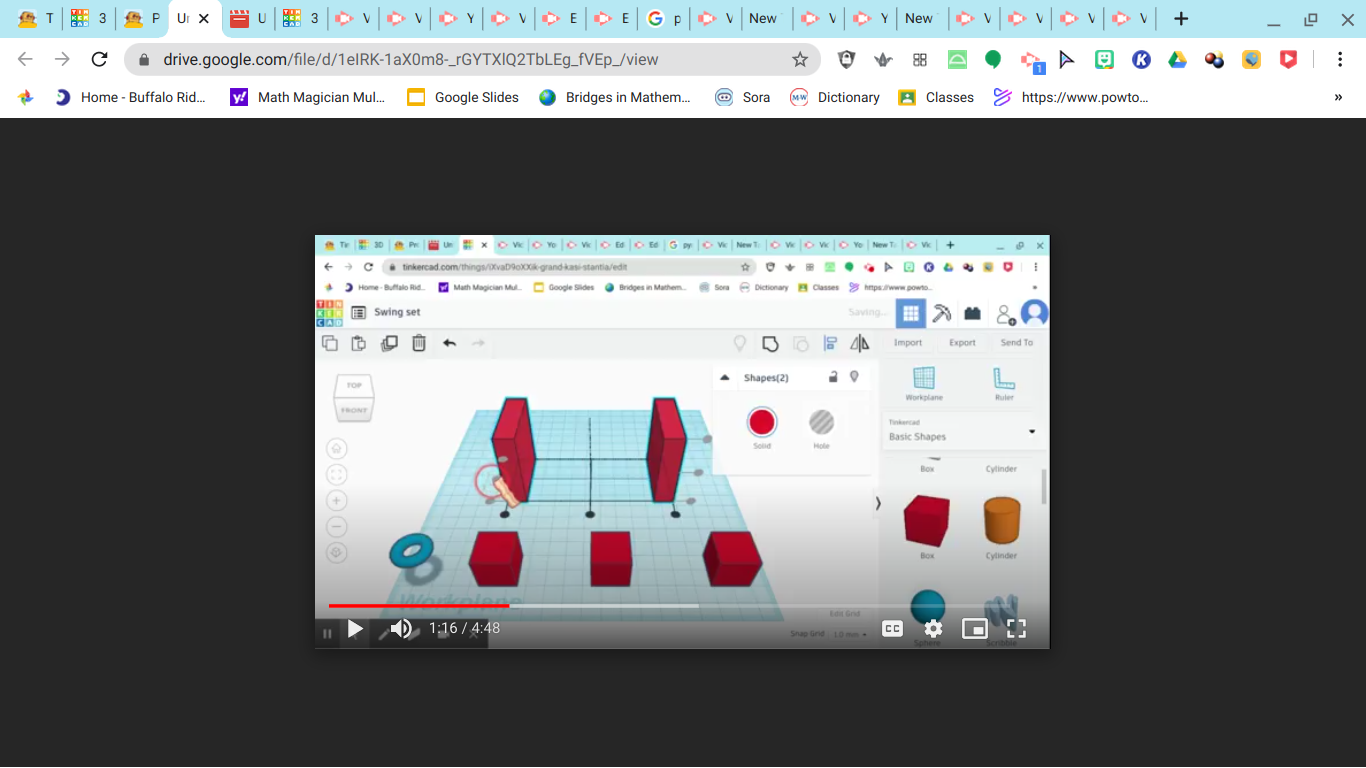Switch to the red clapperboard tab labeled U

[250, 19]
